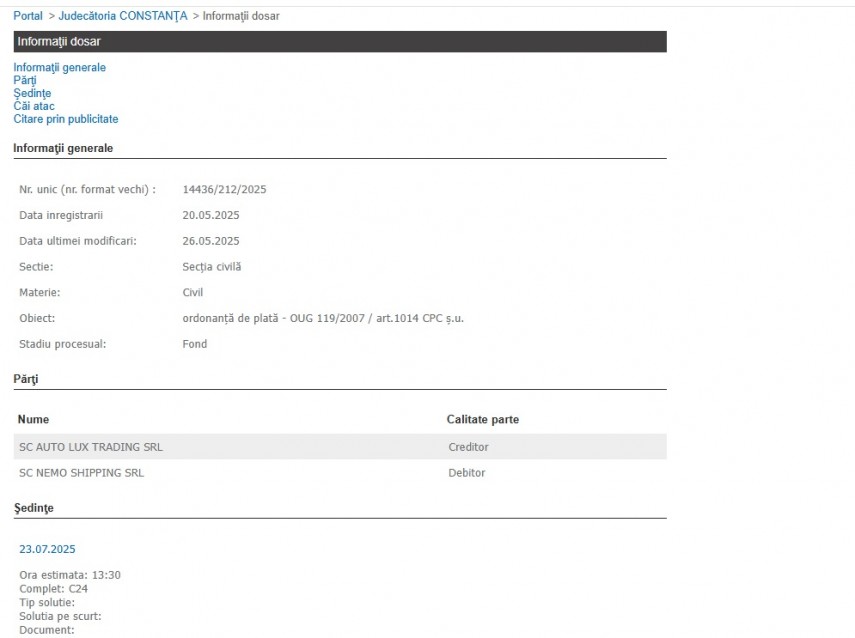This screenshot has height=638, width=855.
Task: Click the Complet: C24 line
Action: [53, 588]
